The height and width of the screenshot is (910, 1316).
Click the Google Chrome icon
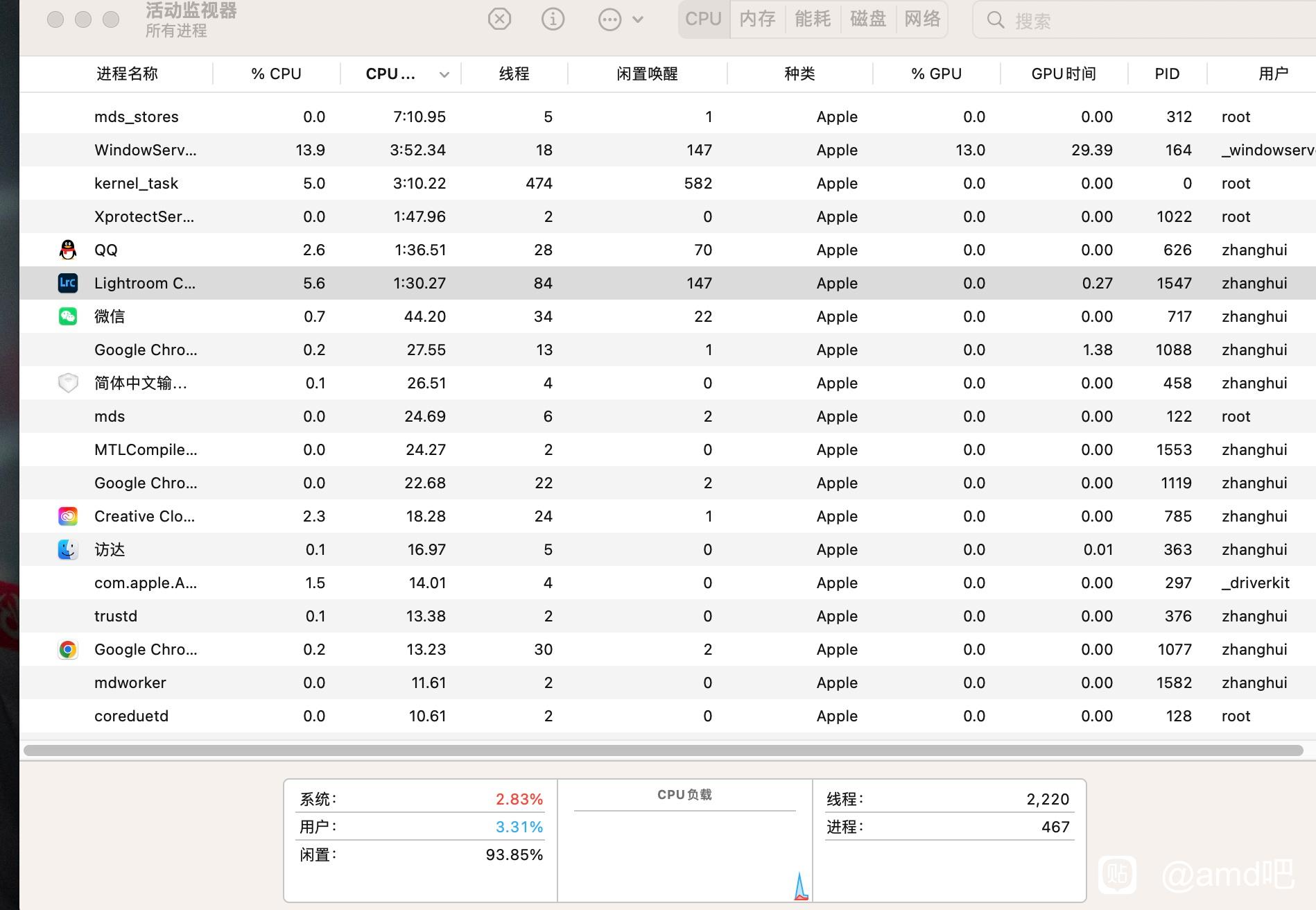coord(68,649)
